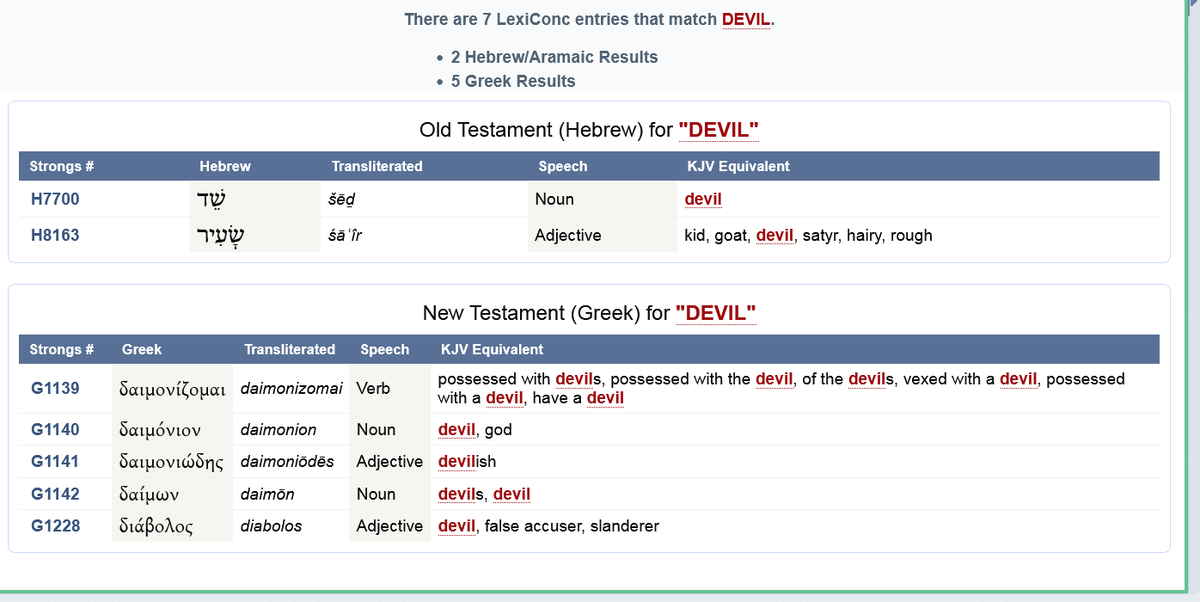Click Noun speech cell for H7700
Viewport: 1200px width, 602px height.
click(554, 199)
